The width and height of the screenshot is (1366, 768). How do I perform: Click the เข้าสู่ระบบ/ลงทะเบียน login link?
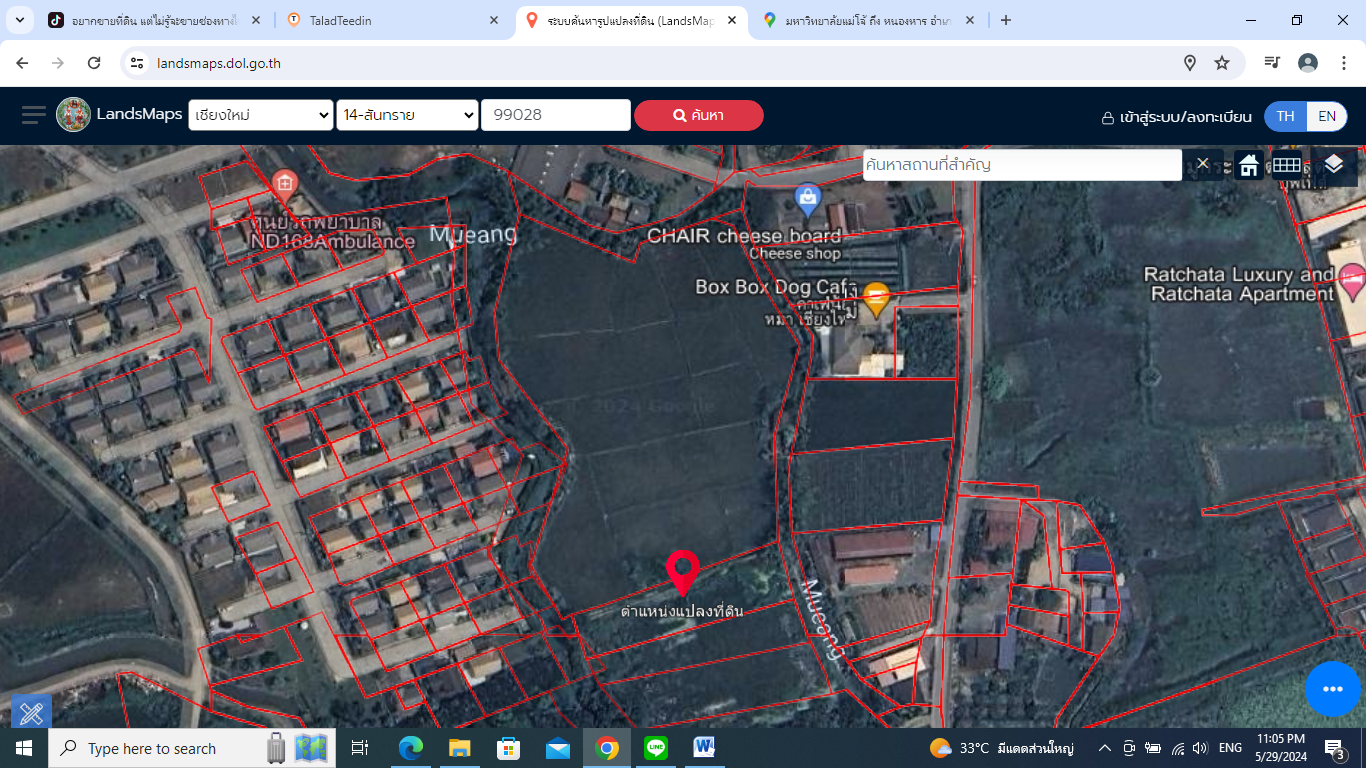coord(1177,117)
